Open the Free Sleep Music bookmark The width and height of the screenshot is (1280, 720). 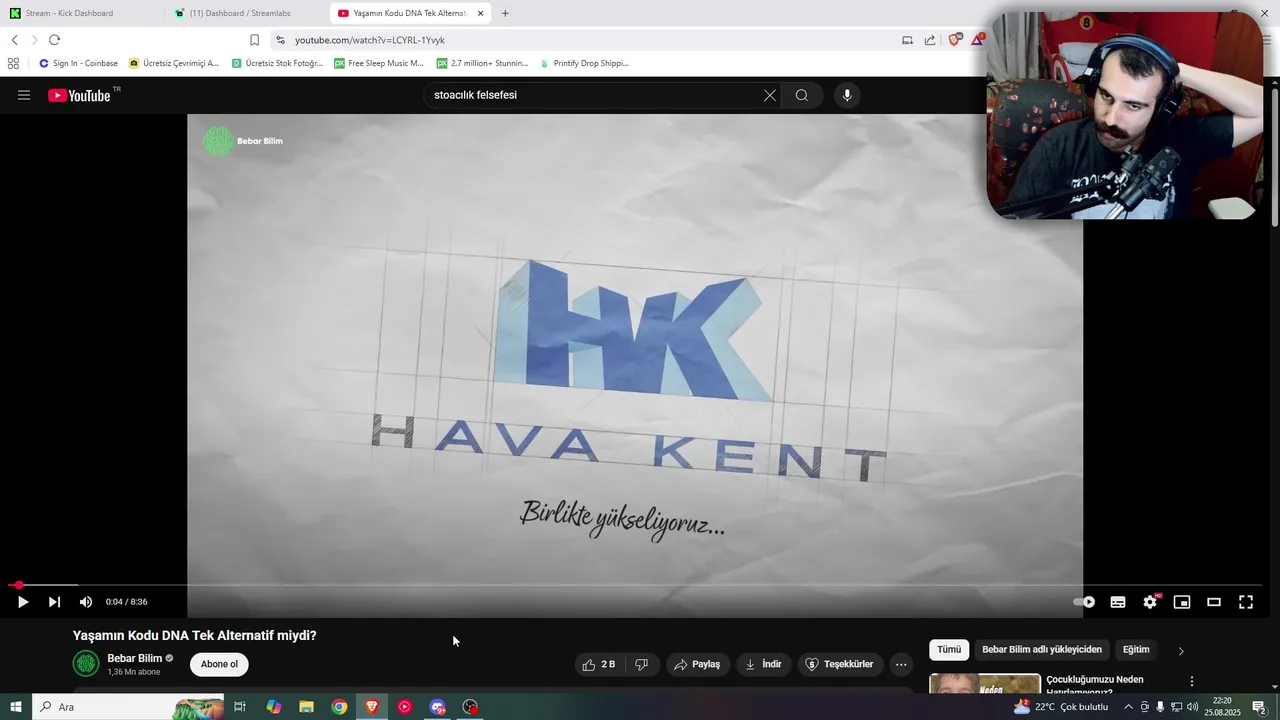pos(379,63)
